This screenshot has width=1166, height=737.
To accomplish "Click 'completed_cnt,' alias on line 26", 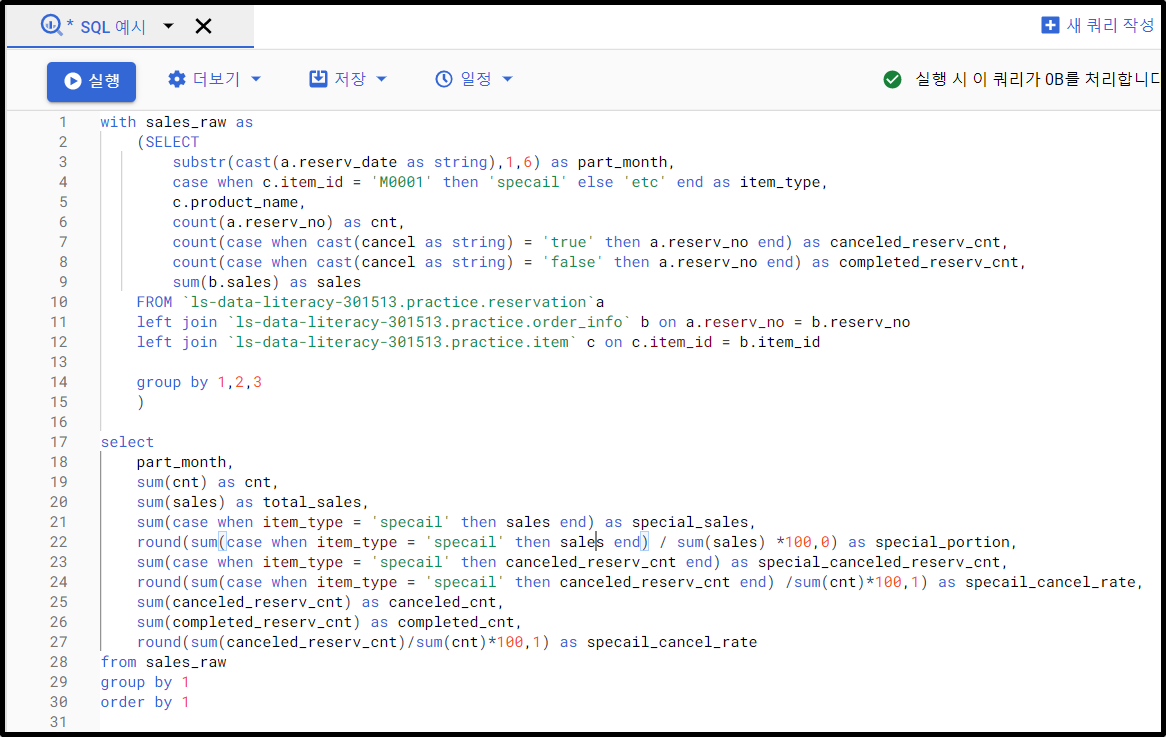I will click(x=460, y=622).
